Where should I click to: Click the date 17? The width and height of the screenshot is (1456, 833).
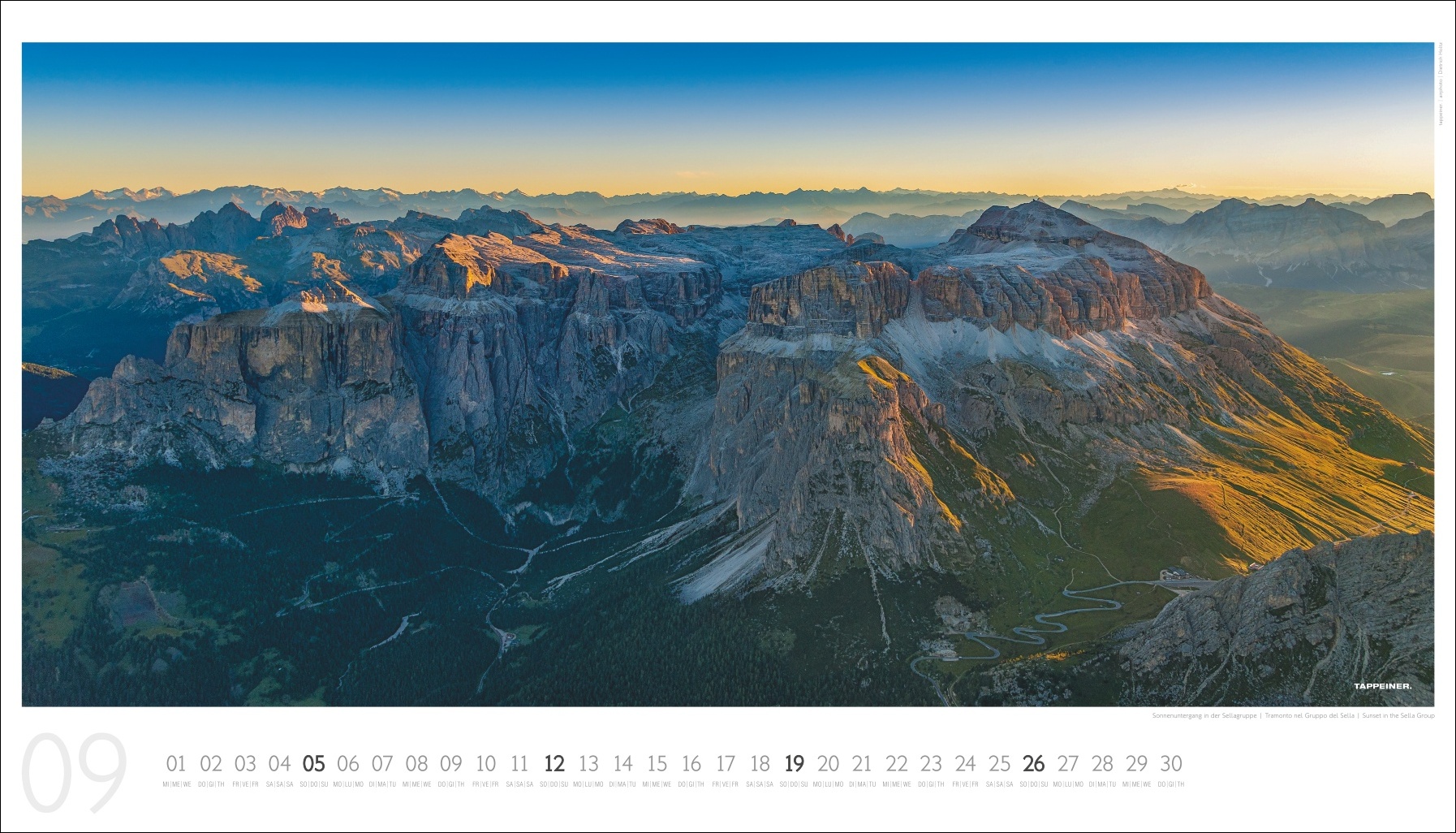coord(725,764)
